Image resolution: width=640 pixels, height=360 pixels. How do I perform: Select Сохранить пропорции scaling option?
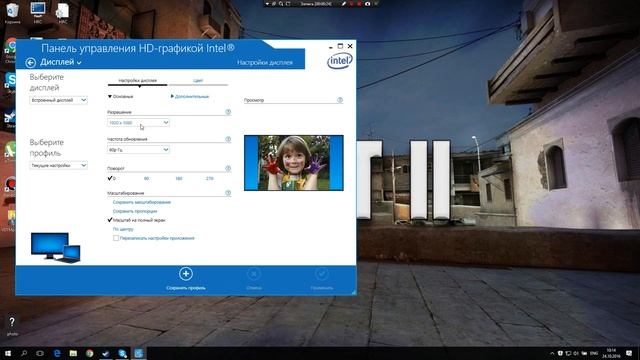coord(135,211)
